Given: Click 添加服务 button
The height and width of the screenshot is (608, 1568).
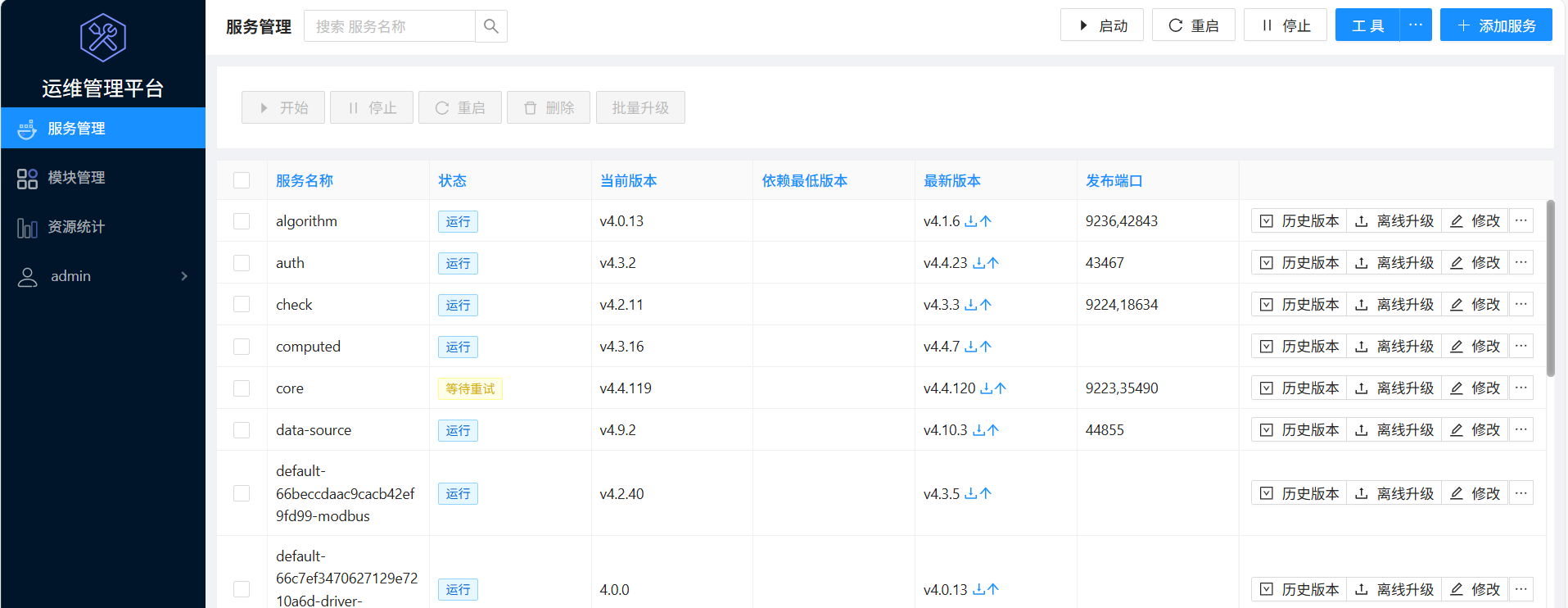Looking at the screenshot, I should click(x=1497, y=25).
